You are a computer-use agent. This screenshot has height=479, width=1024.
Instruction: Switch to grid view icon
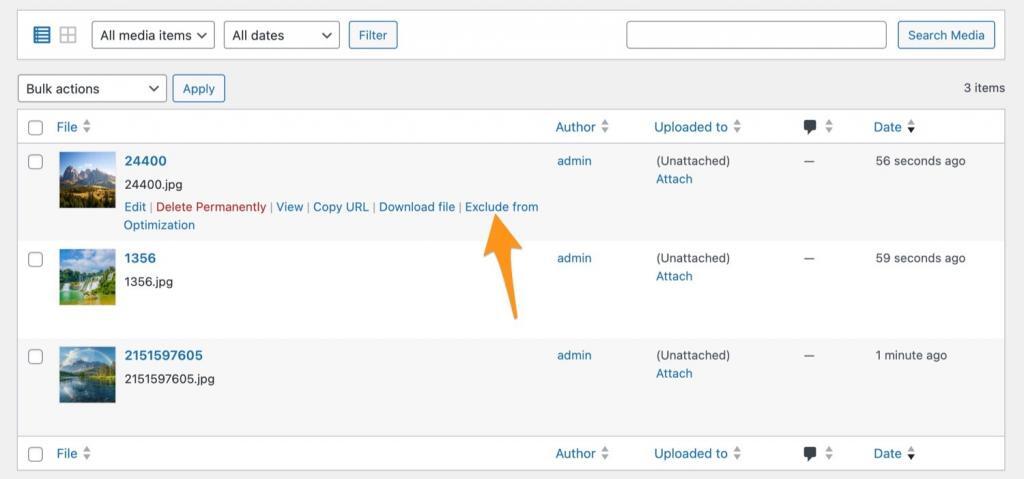tap(68, 35)
